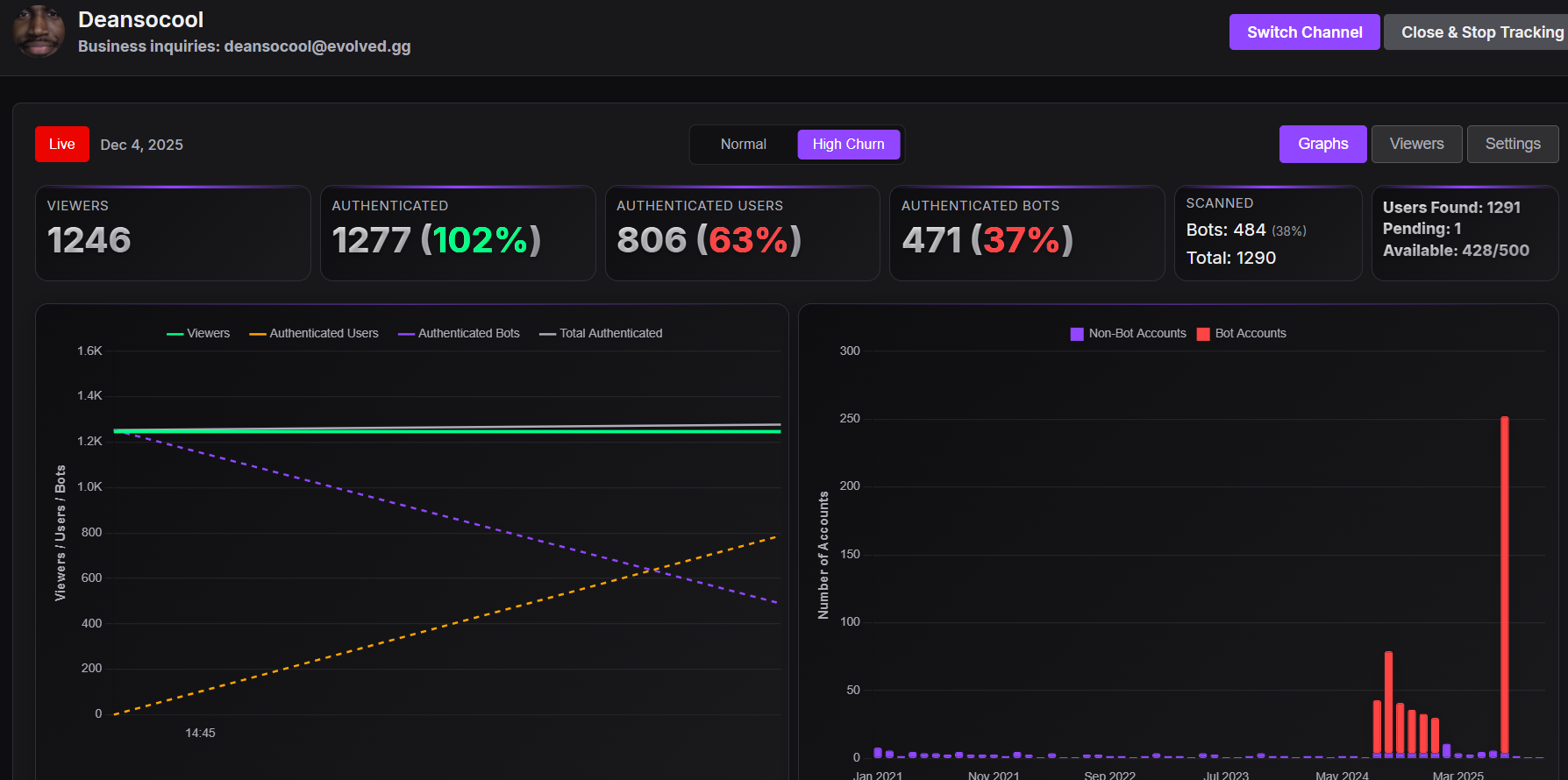Click the Deansocool channel avatar

(x=39, y=32)
